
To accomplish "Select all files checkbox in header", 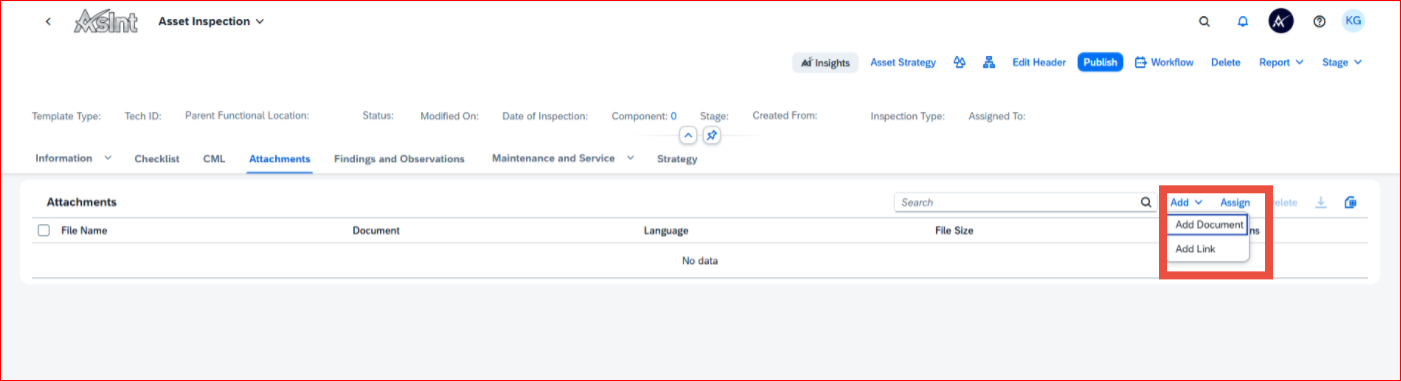I will 43,230.
